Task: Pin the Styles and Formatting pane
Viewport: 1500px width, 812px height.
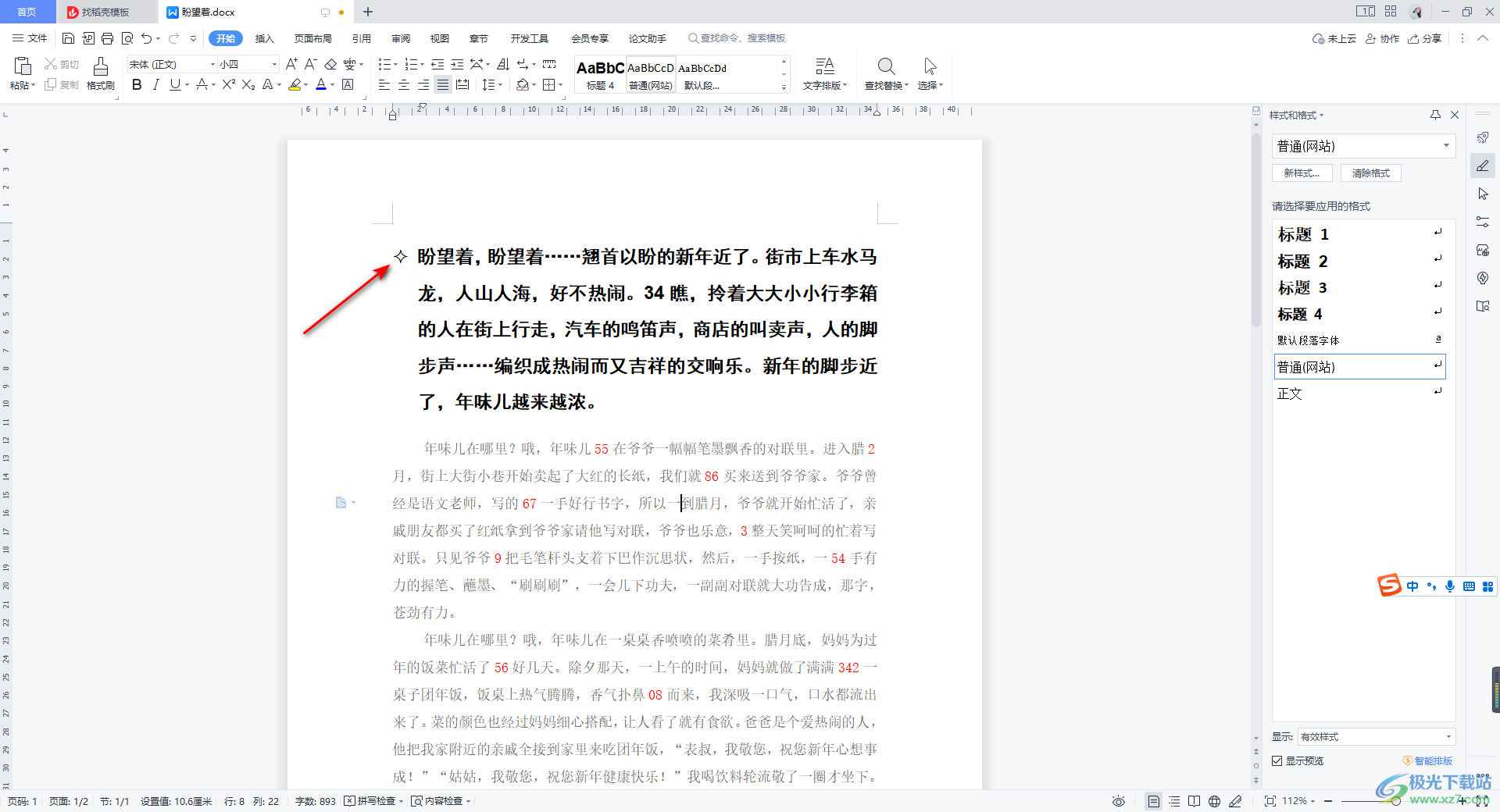Action: coord(1435,115)
